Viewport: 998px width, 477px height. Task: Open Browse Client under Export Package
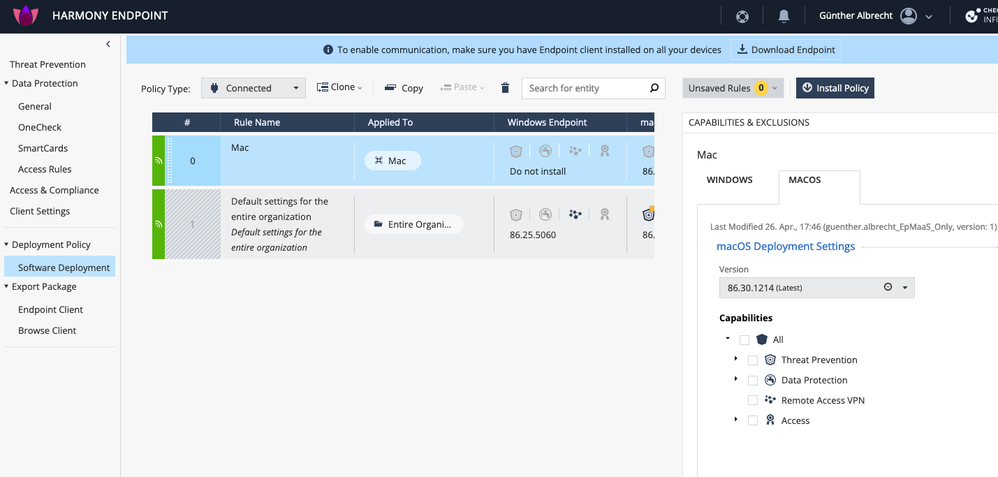point(47,331)
